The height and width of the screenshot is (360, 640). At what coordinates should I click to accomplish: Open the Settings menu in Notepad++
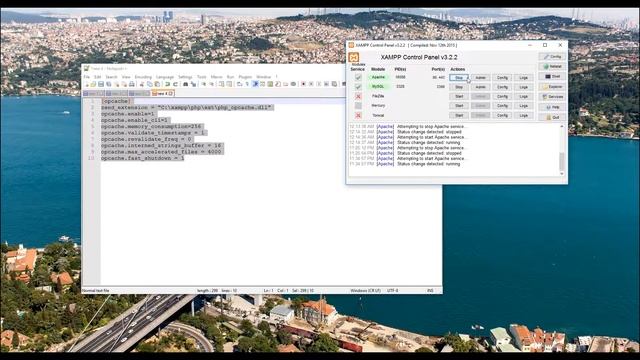coord(185,77)
